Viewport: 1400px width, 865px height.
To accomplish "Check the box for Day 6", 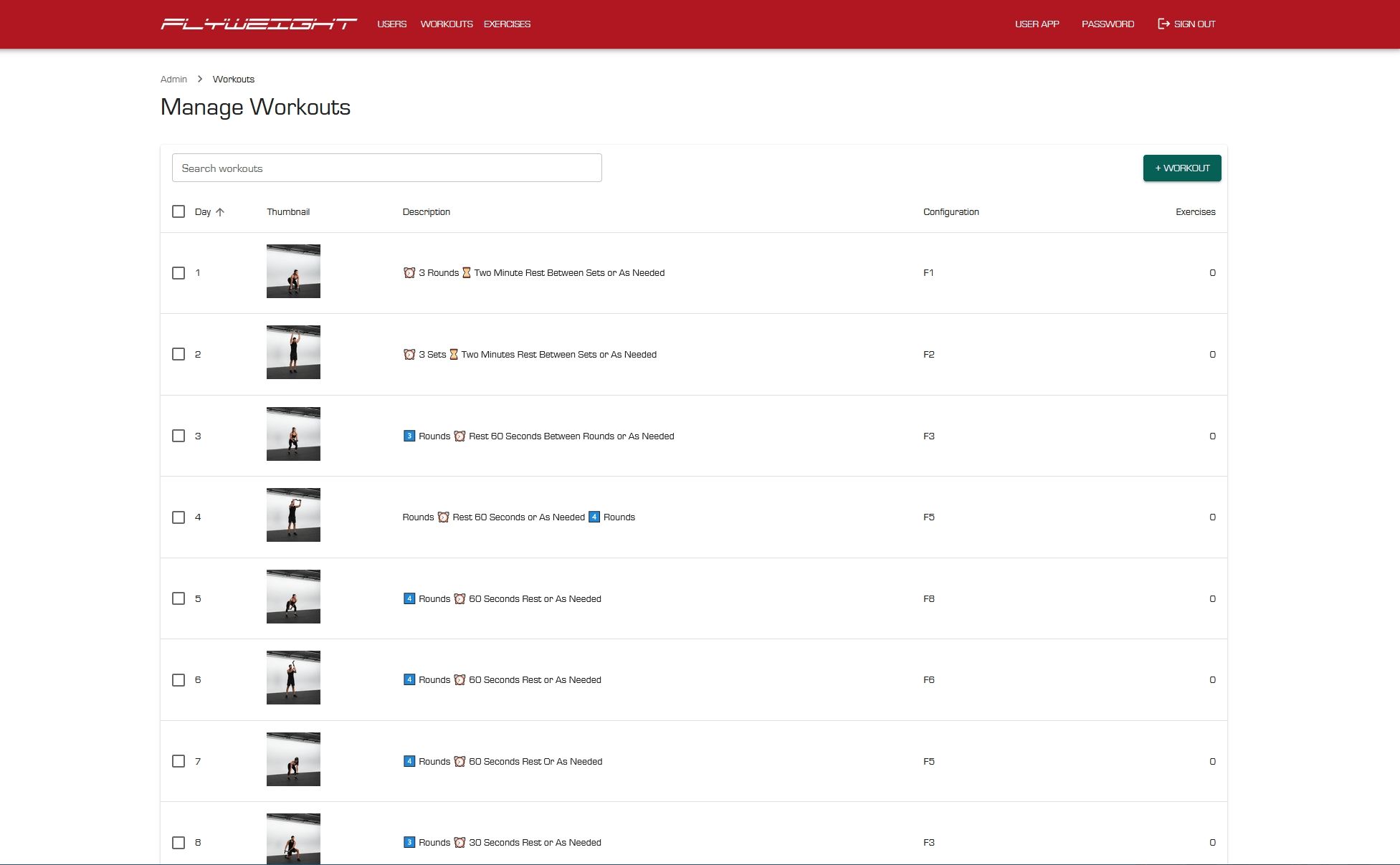I will coord(178,680).
